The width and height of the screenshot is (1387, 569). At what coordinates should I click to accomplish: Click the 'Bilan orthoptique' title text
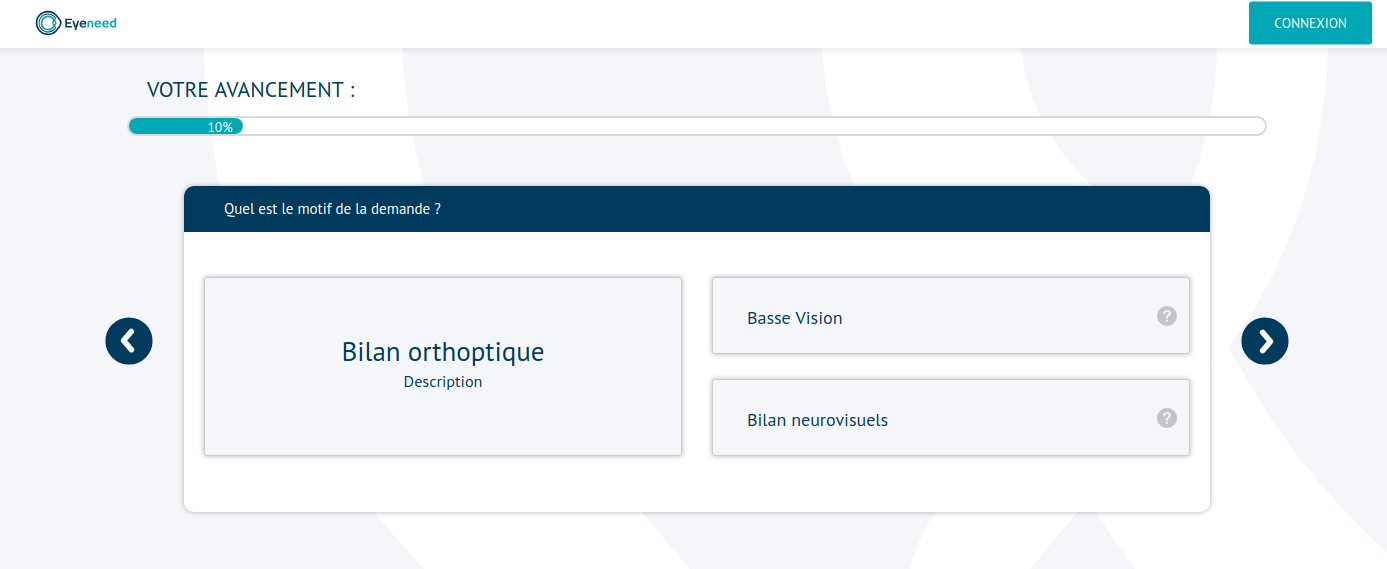coord(443,352)
